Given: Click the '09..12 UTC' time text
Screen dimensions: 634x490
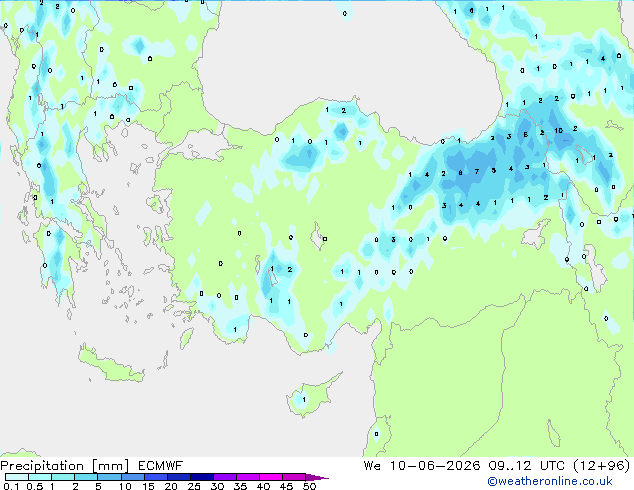Looking at the screenshot, I should coord(526,466).
